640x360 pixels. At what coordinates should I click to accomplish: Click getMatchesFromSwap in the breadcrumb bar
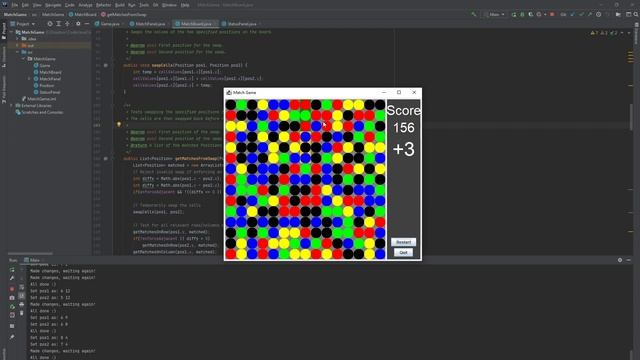click(124, 14)
